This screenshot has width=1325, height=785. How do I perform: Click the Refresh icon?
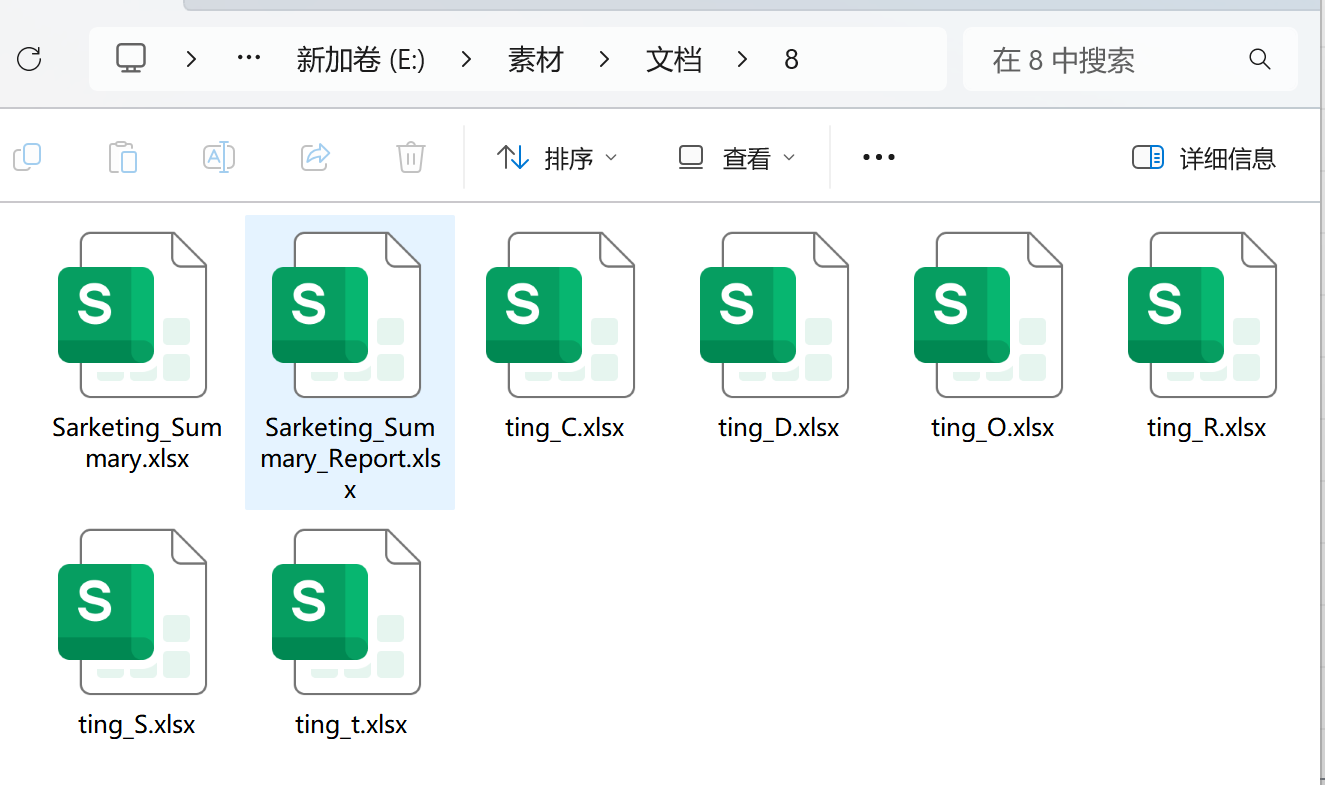[29, 59]
